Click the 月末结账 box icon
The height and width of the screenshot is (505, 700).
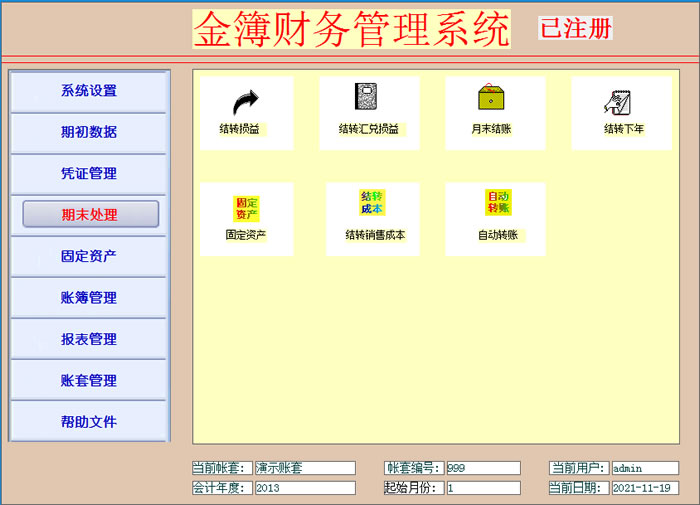coord(491,96)
